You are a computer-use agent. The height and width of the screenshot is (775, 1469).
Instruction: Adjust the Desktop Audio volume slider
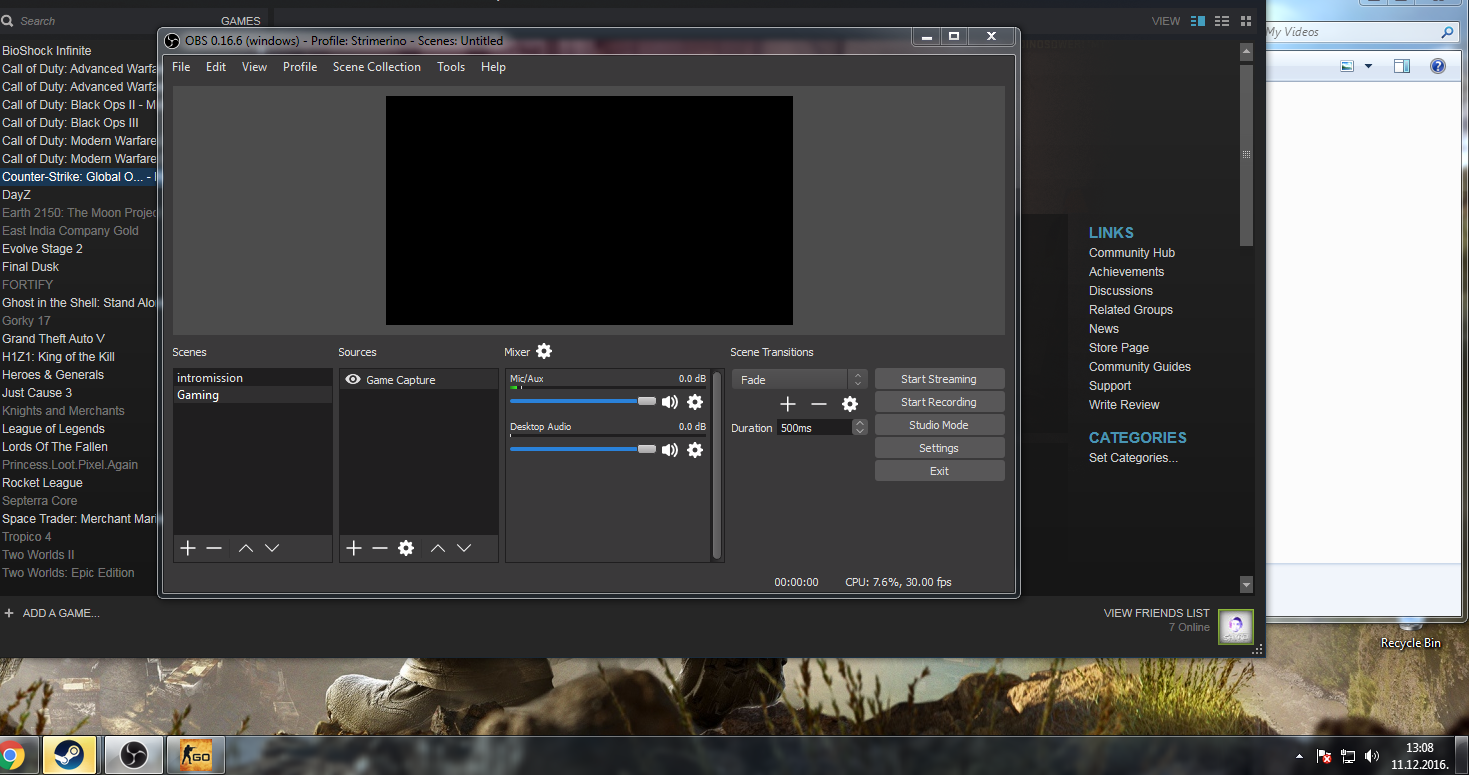(583, 449)
